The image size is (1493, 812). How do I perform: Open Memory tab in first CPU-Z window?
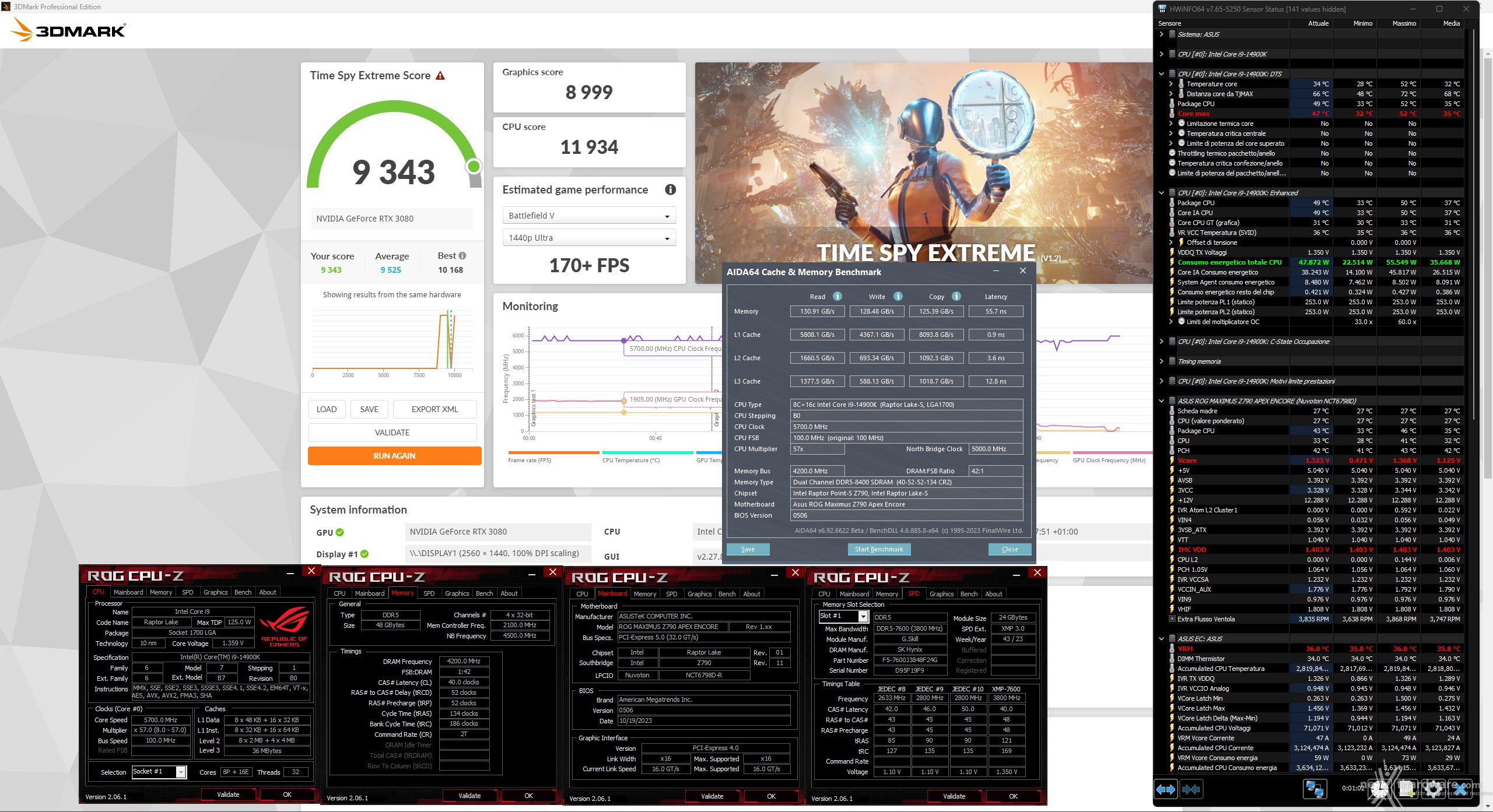pyautogui.click(x=161, y=592)
